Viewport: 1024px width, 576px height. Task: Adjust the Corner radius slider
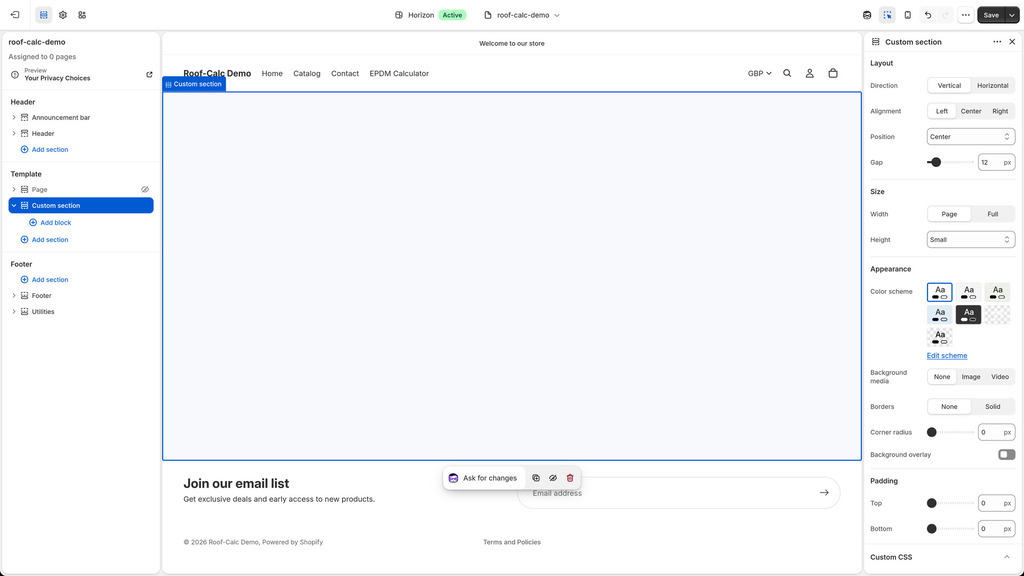click(x=932, y=432)
